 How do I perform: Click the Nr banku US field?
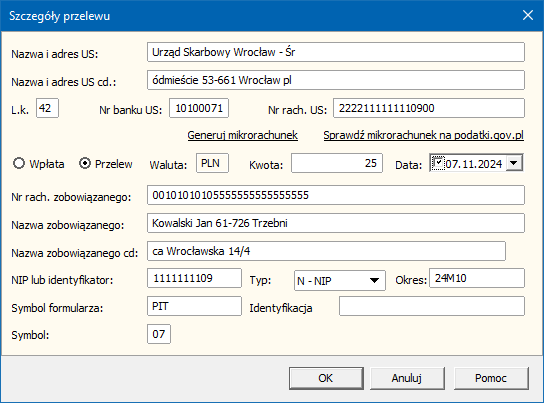coord(199,108)
